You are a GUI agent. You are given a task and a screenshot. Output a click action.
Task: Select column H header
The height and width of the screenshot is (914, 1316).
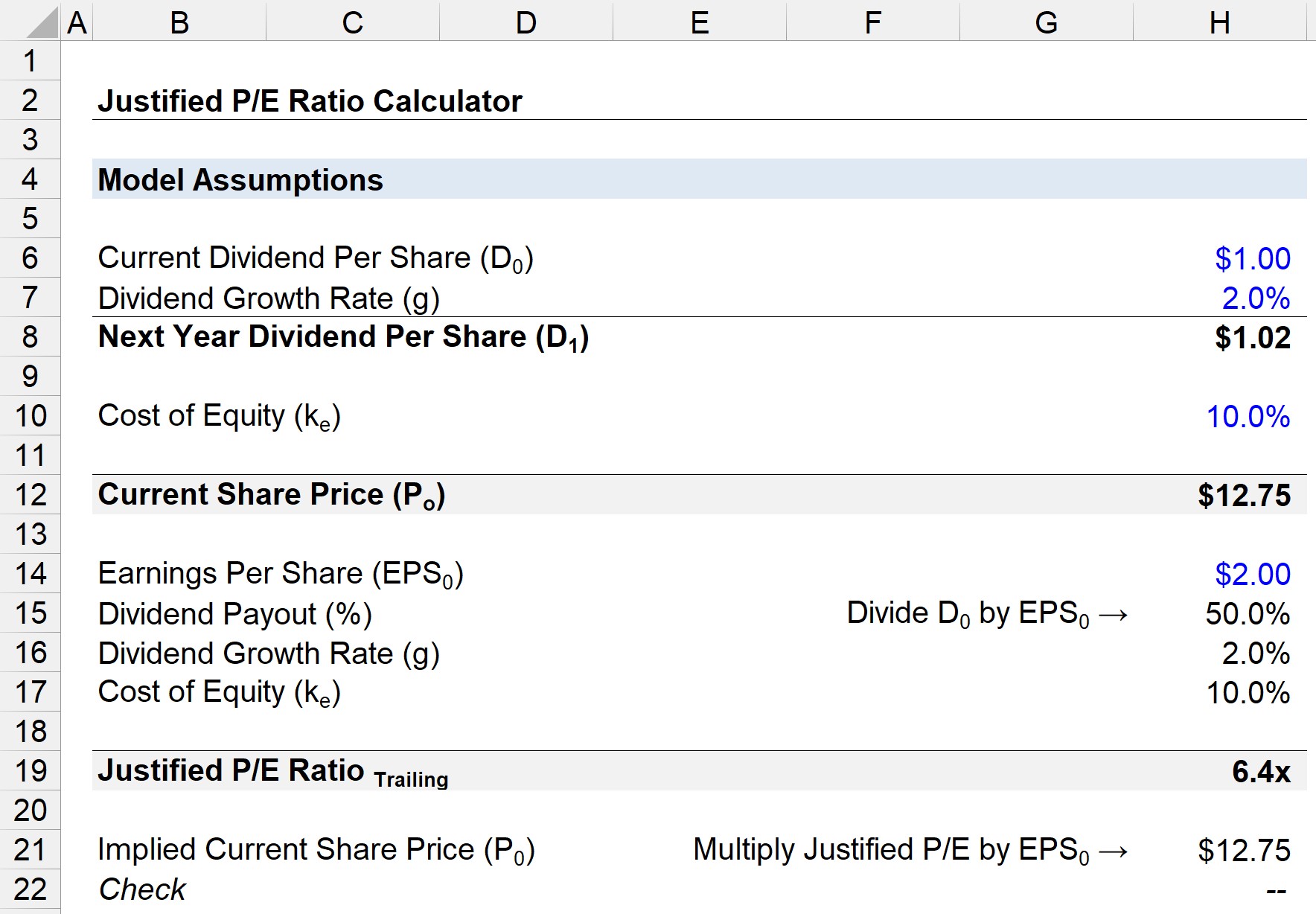[x=1219, y=21]
